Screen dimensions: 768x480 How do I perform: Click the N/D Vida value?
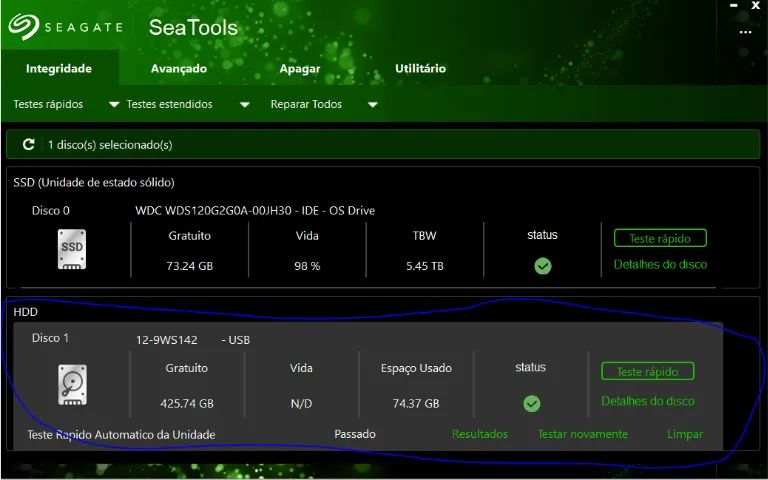301,404
